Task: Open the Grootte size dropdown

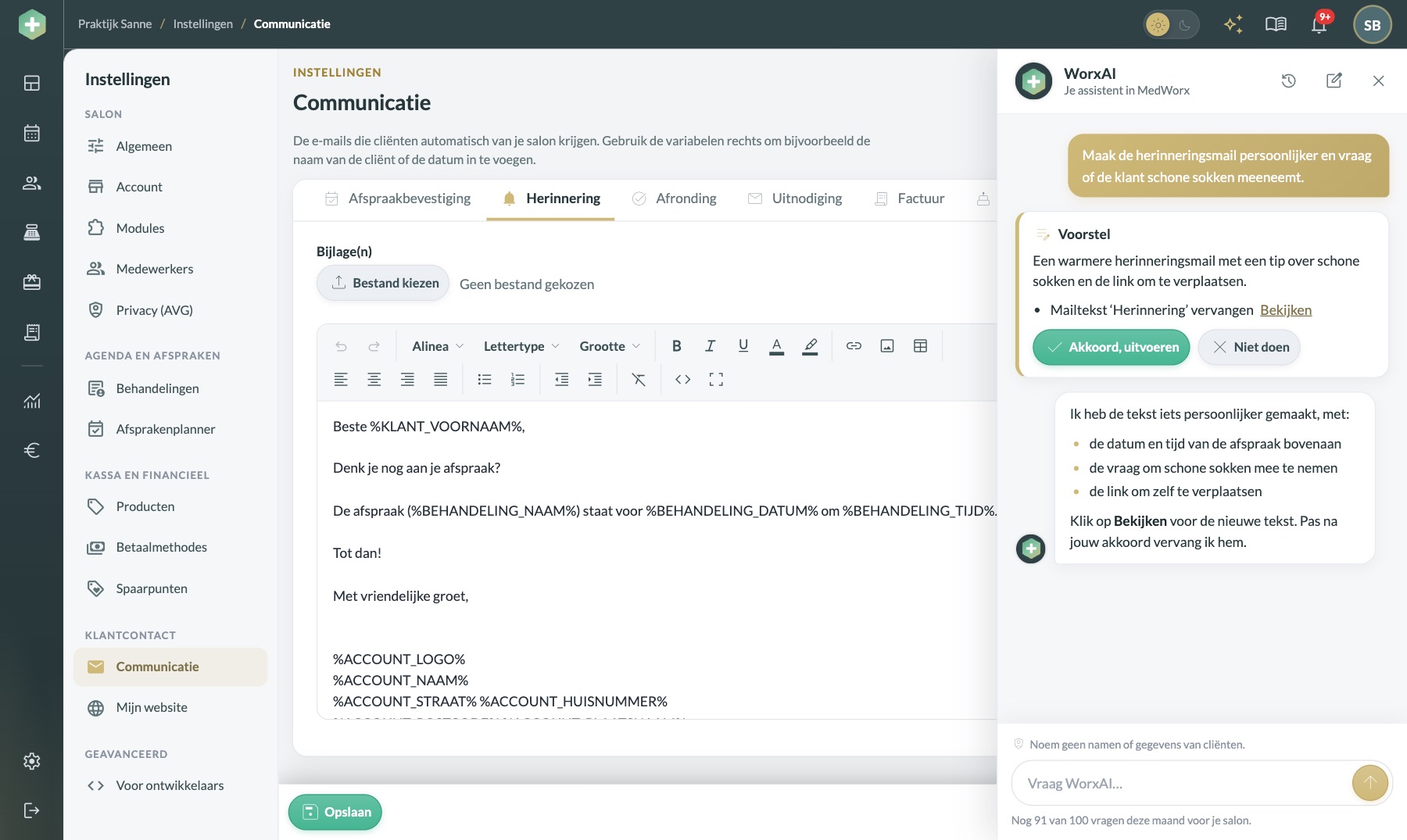Action: point(610,346)
